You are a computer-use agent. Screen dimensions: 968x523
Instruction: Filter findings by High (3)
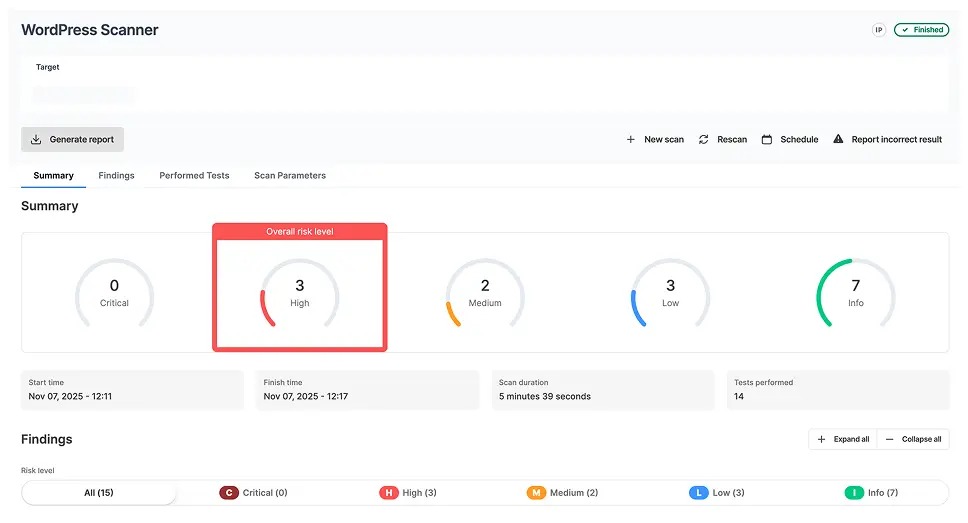click(407, 493)
